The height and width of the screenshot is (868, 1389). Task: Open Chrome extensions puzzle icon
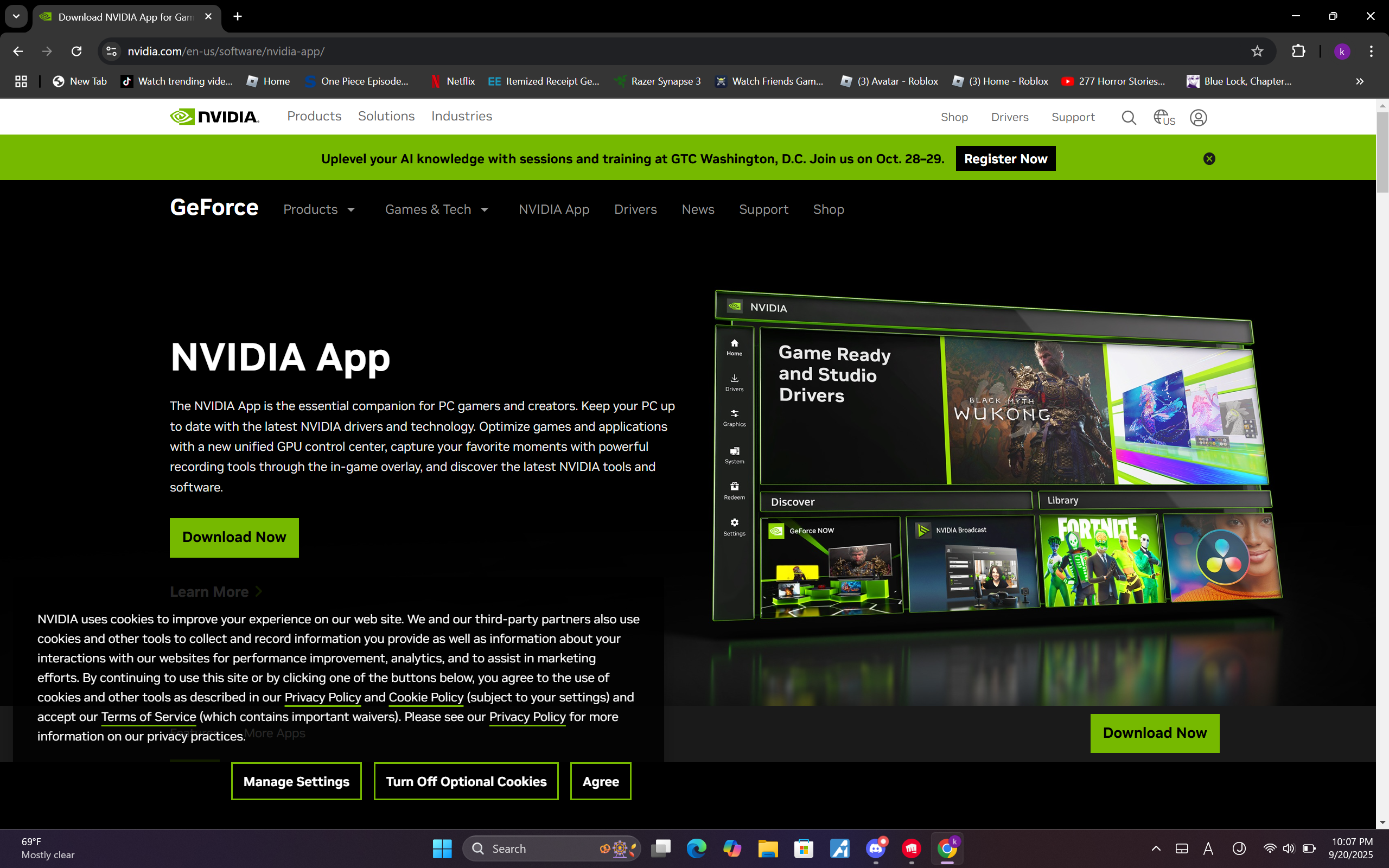click(1298, 52)
